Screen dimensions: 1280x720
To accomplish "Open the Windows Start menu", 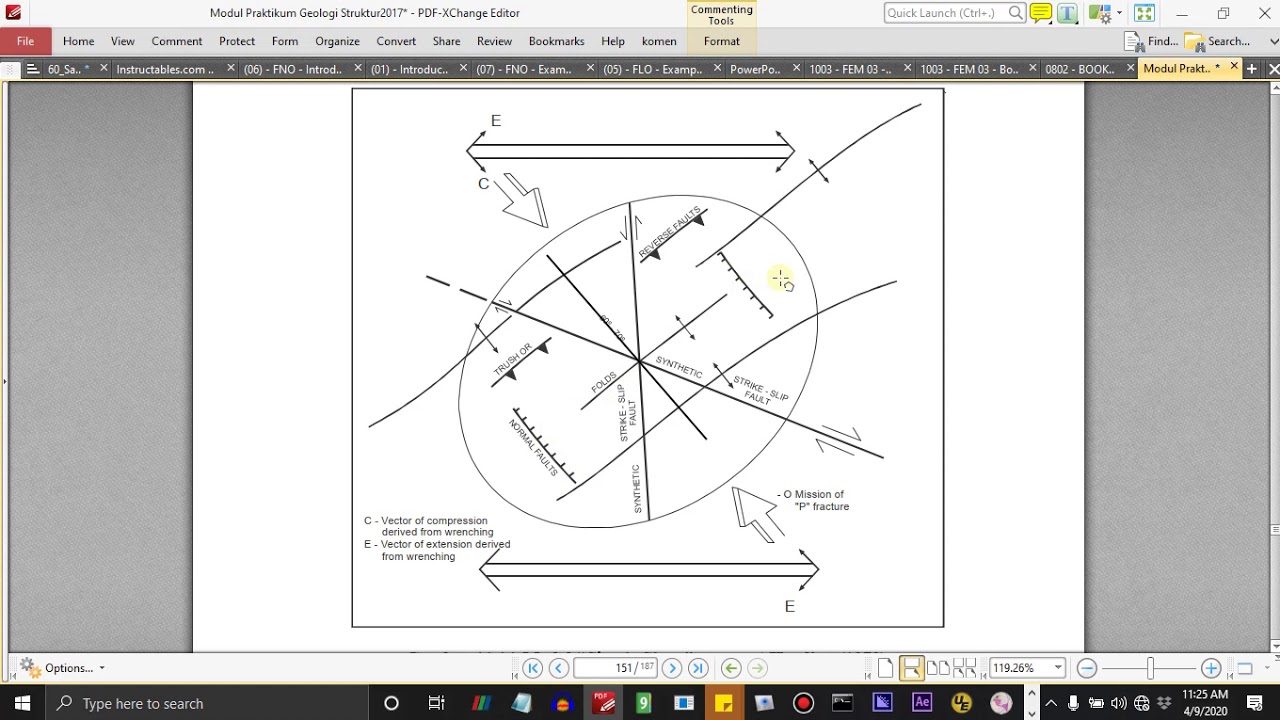I will click(23, 703).
